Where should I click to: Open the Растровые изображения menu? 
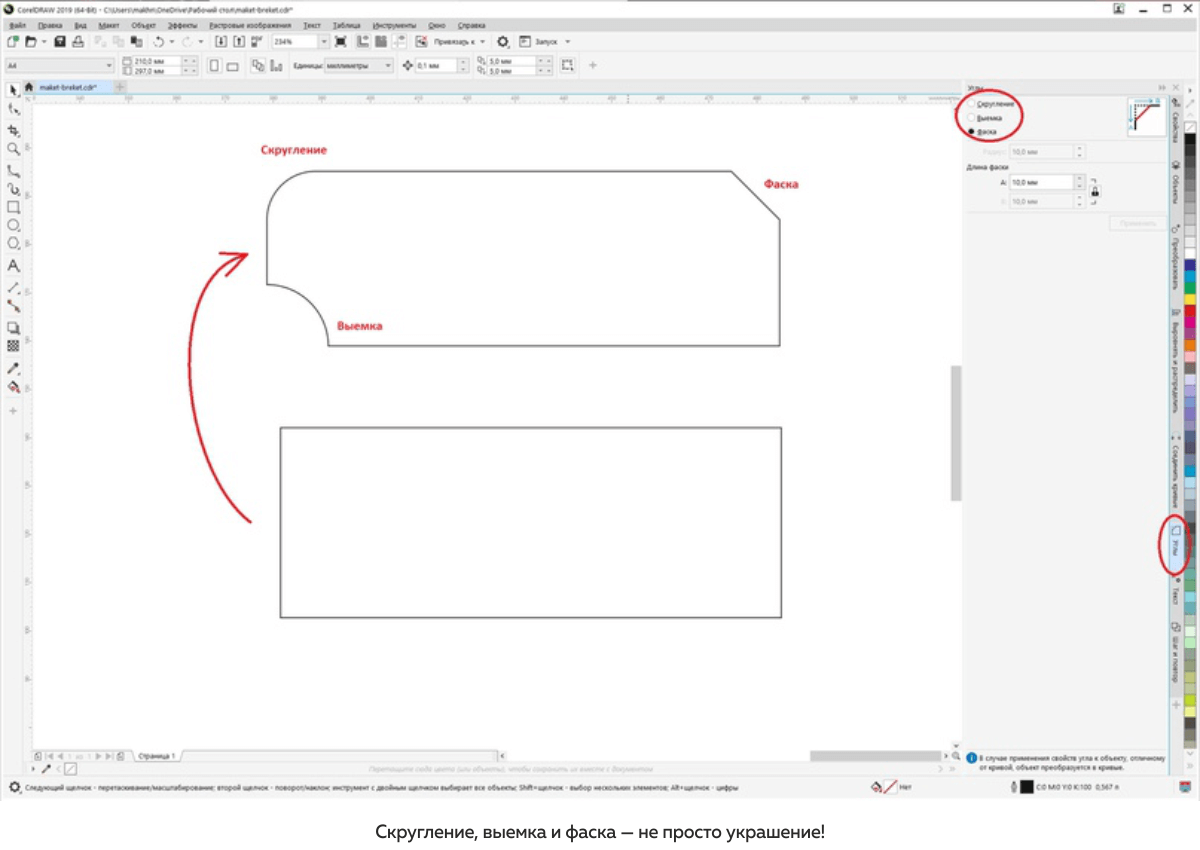pos(250,24)
